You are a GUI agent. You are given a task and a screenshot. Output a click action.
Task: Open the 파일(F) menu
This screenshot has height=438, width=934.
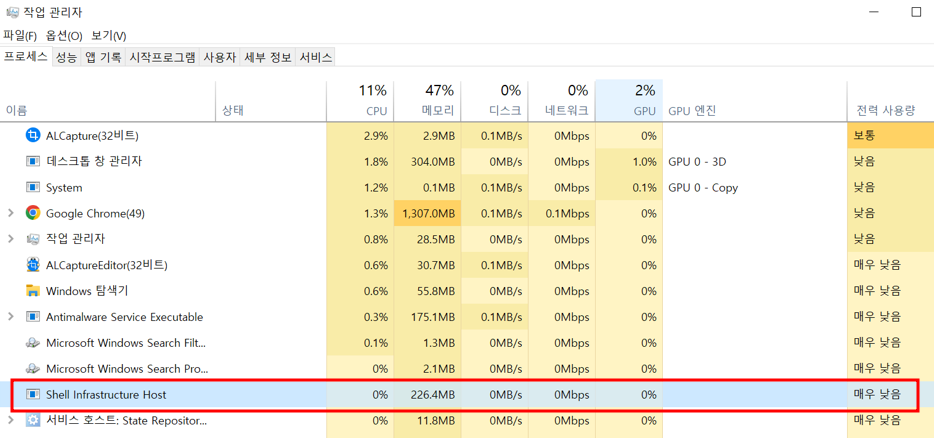(20, 36)
